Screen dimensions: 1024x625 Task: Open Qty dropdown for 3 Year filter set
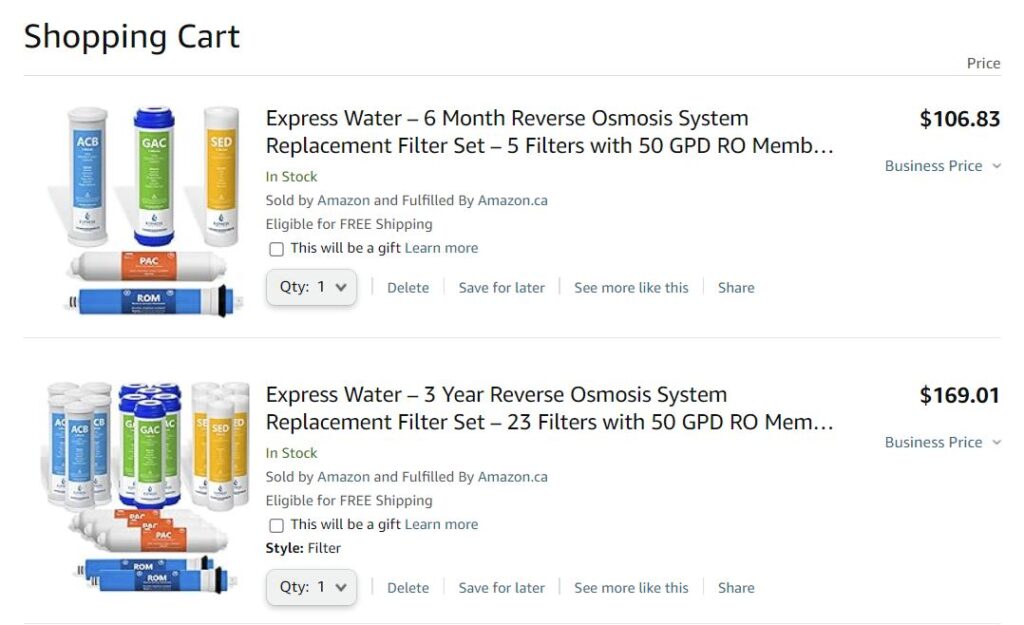pos(312,587)
